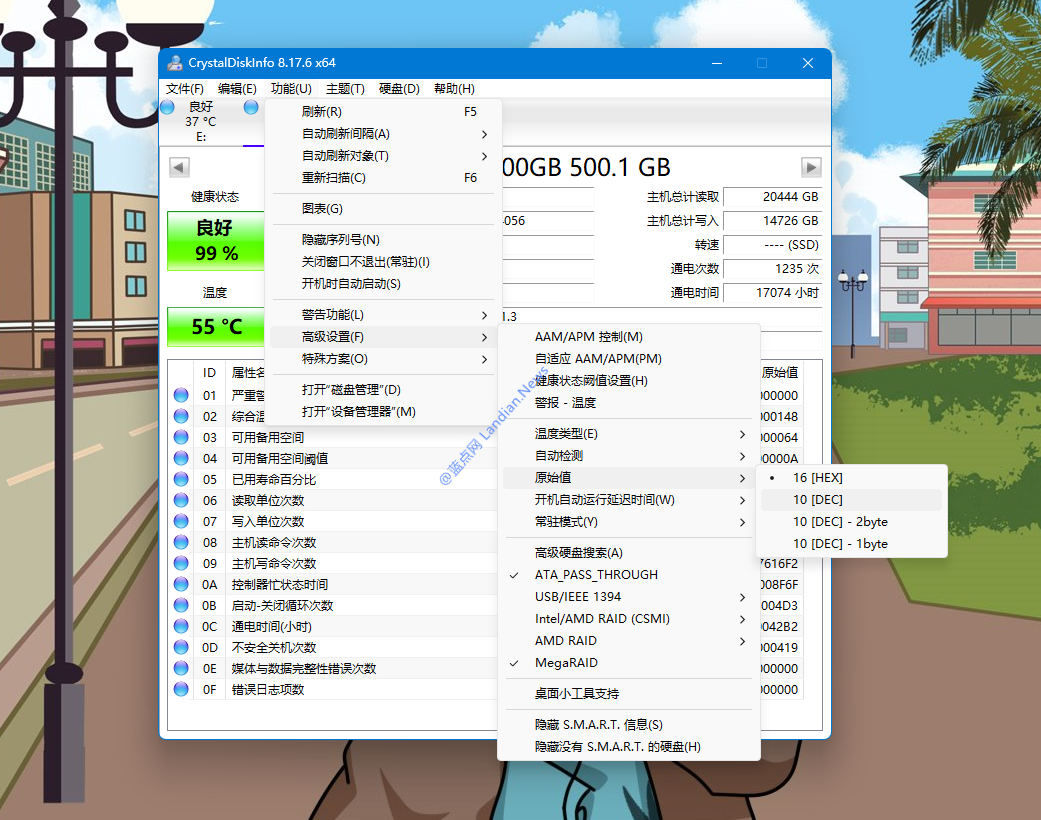1041x820 pixels.
Task: Click the status orb for 08 主机读命令次数
Action: pos(181,542)
